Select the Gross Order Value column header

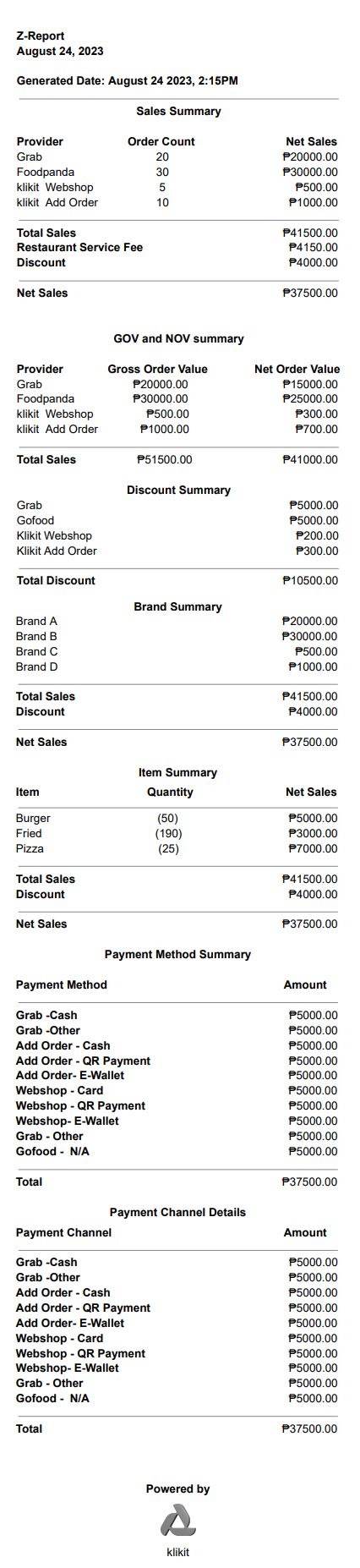click(x=157, y=369)
